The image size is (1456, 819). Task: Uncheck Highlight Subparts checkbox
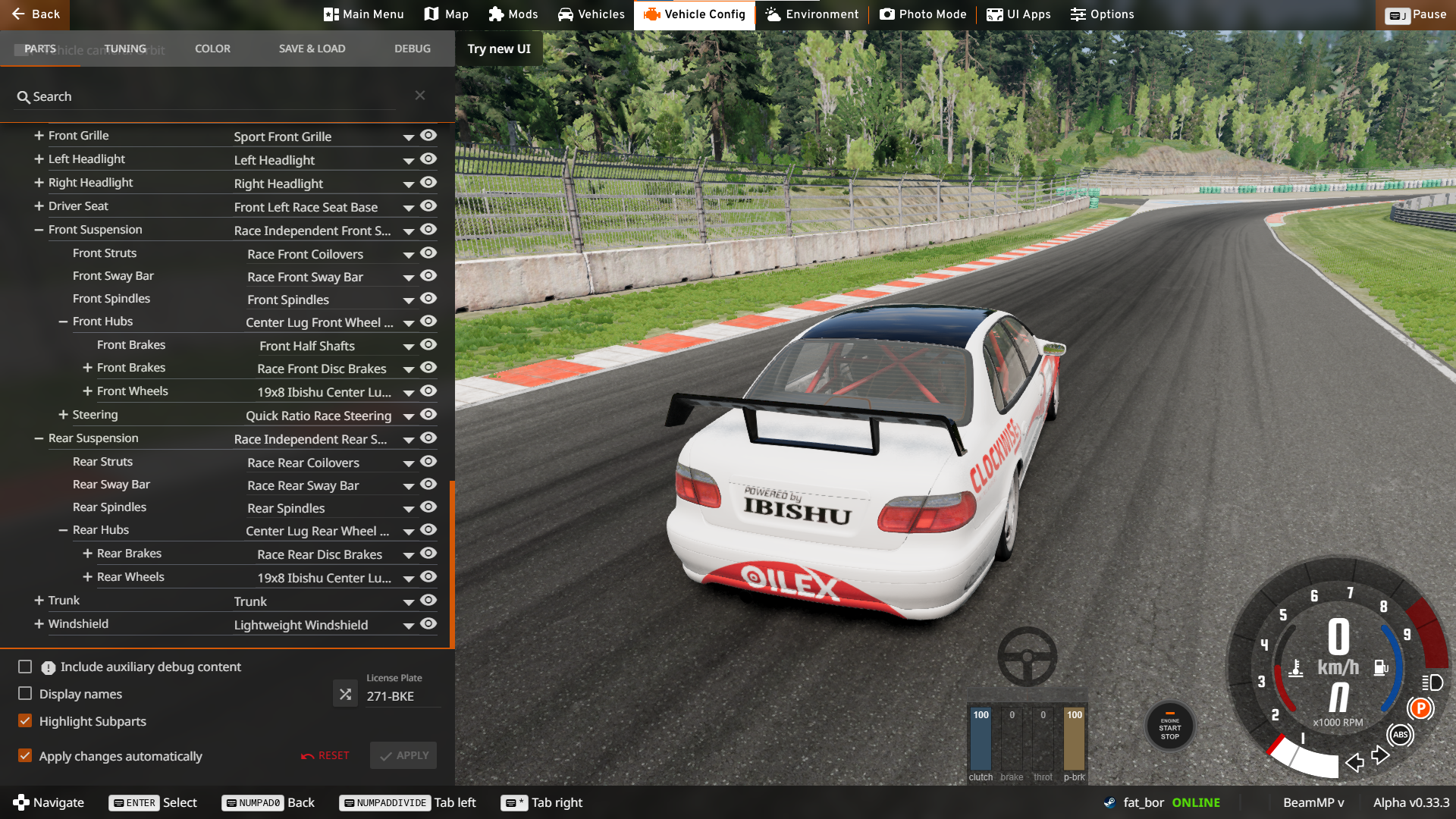click(x=25, y=720)
